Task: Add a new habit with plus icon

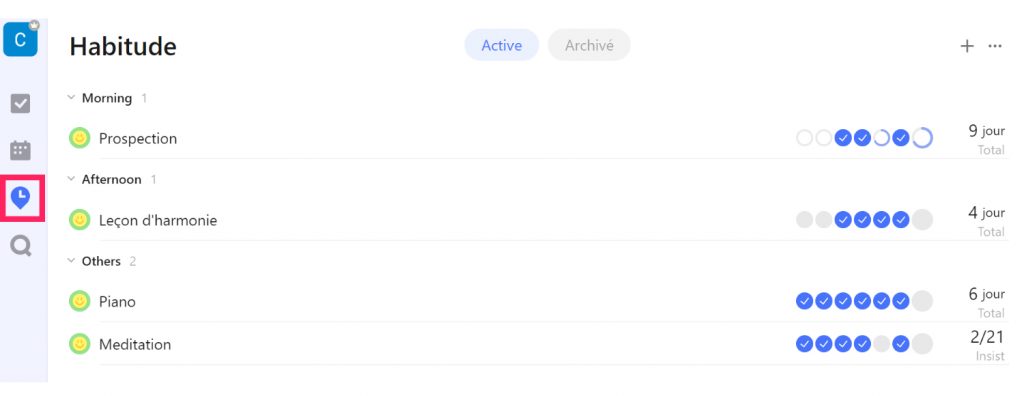Action: tap(967, 46)
